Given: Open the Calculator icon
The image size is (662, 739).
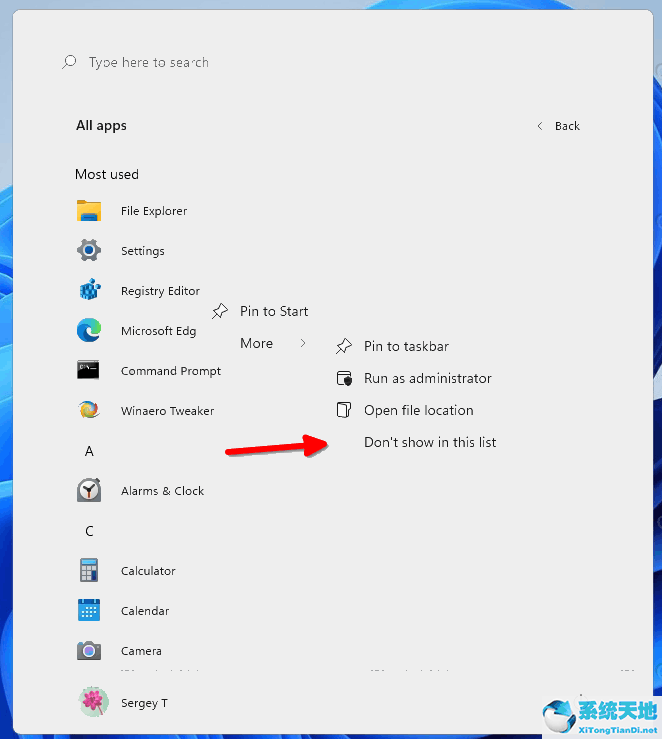Looking at the screenshot, I should (x=89, y=570).
